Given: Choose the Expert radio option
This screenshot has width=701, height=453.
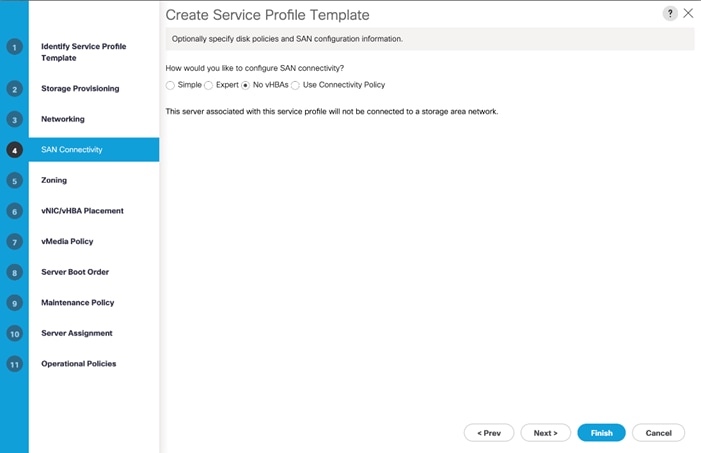Looking at the screenshot, I should 208,85.
